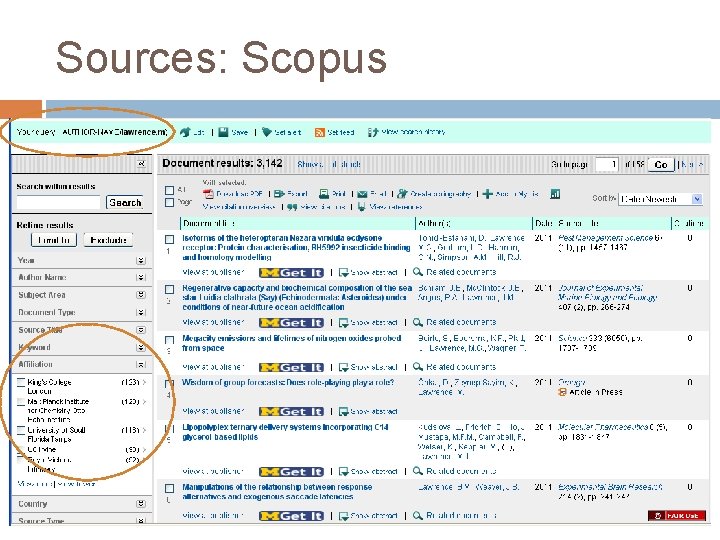Sort by Author(s) column header

click(x=434, y=224)
